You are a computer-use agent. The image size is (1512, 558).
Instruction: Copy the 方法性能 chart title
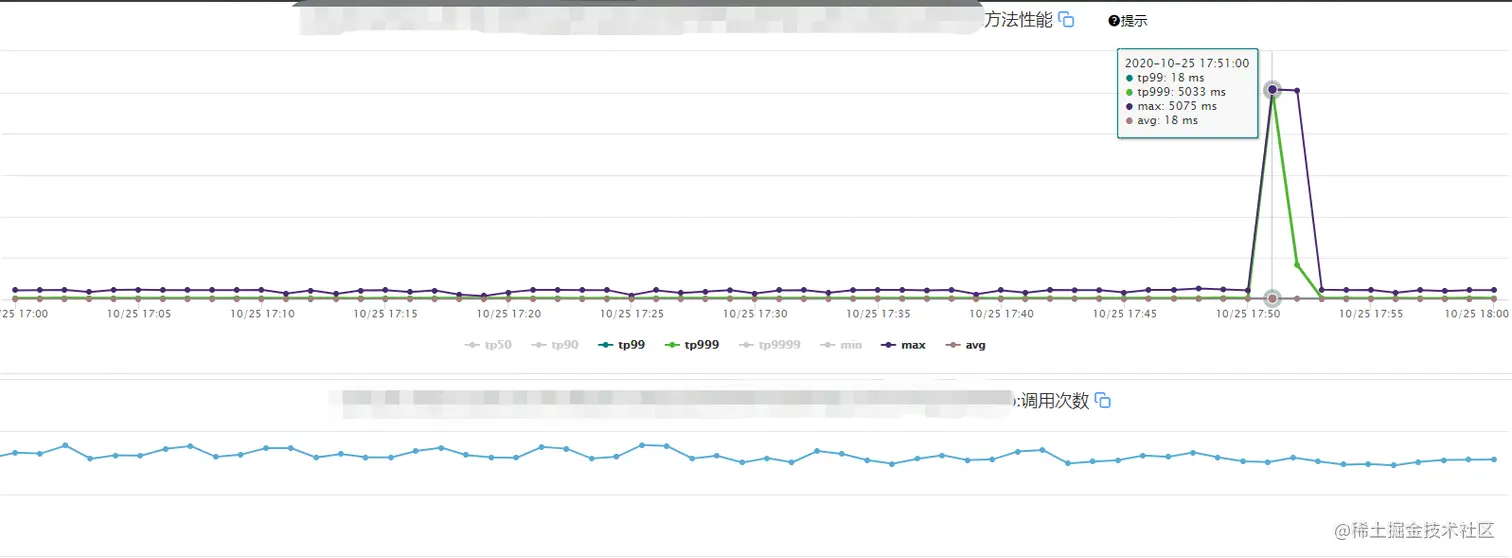click(x=1066, y=20)
